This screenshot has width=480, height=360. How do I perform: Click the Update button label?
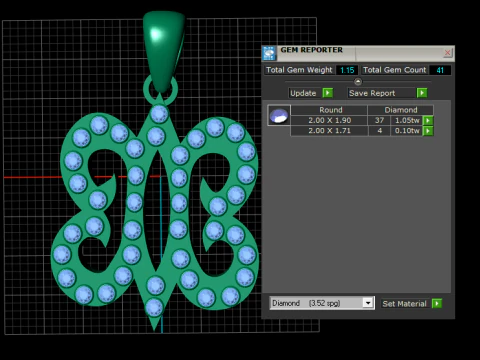[x=303, y=93]
